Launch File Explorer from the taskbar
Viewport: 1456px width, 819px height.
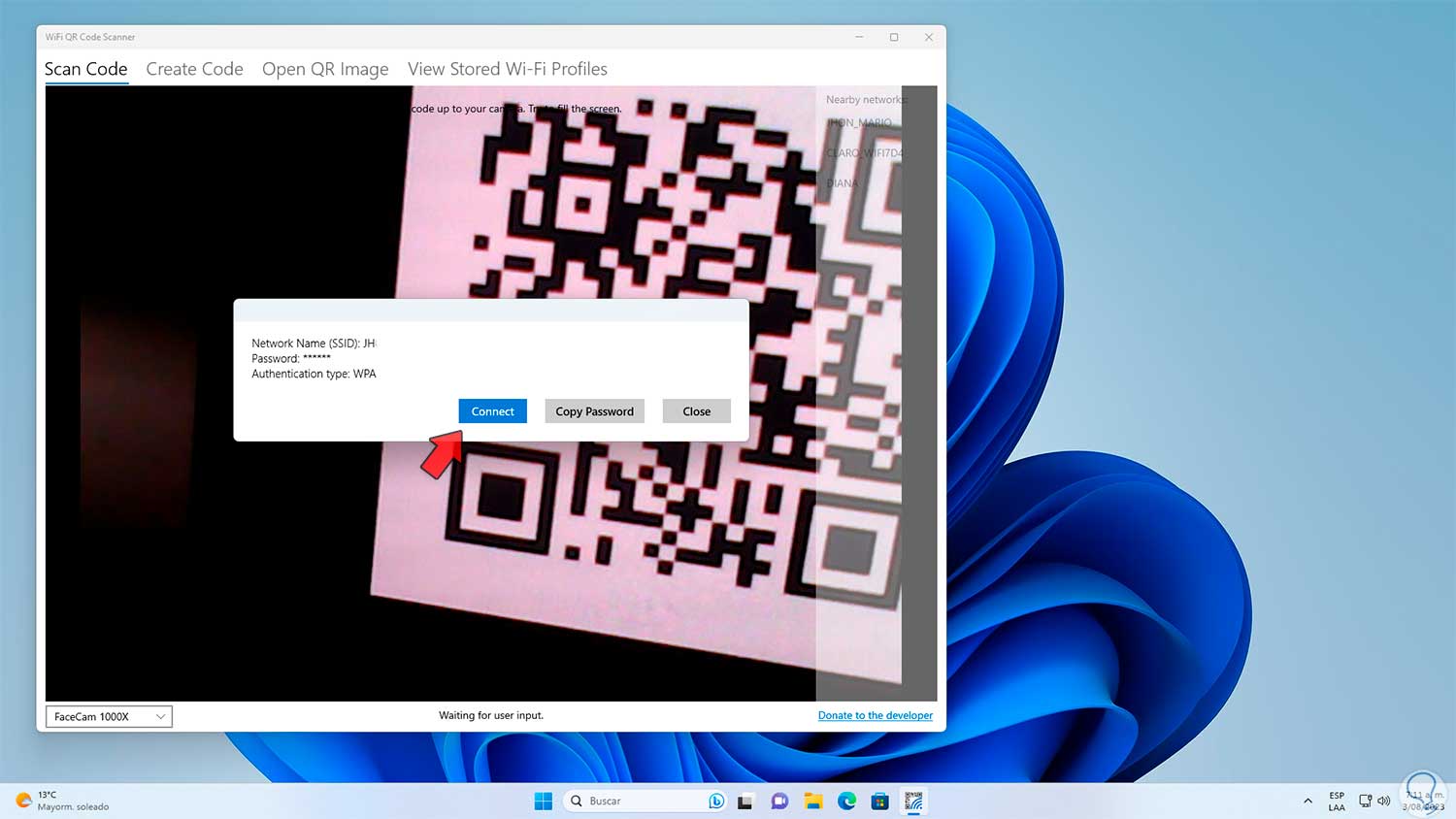[x=813, y=801]
